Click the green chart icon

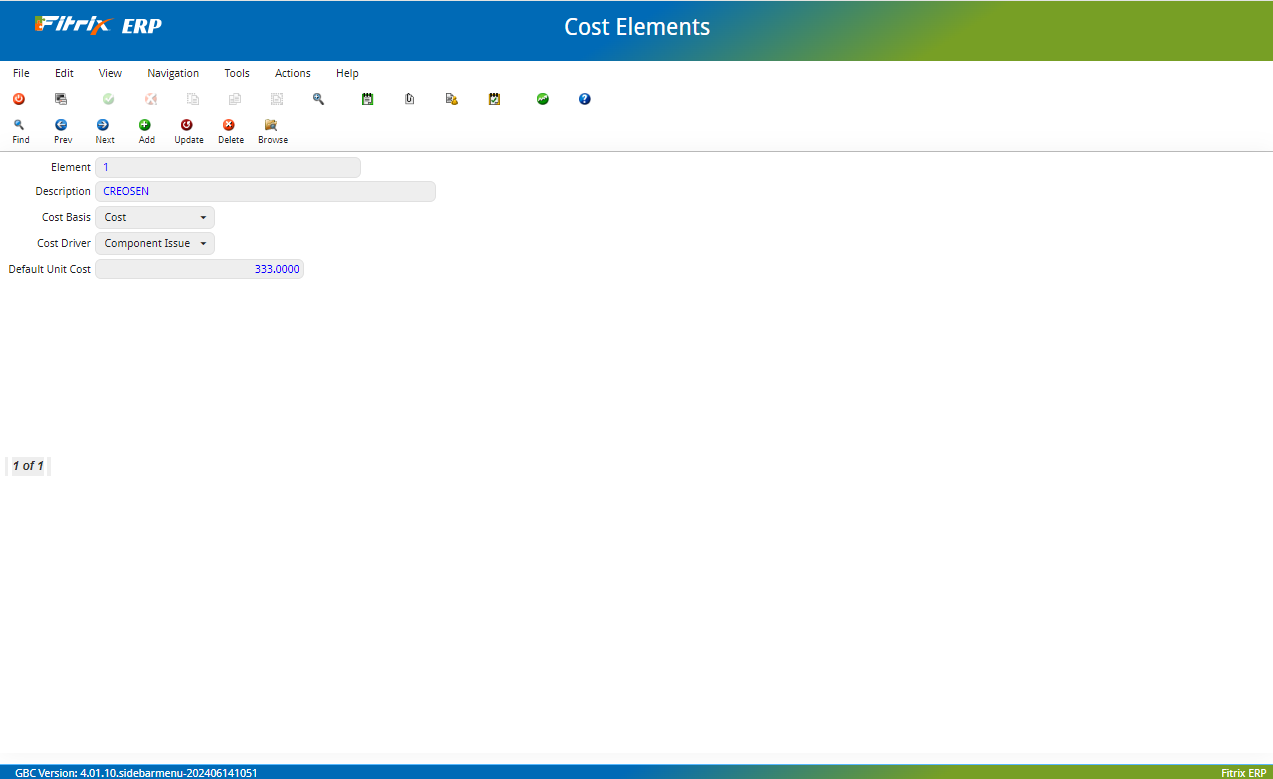[x=543, y=99]
